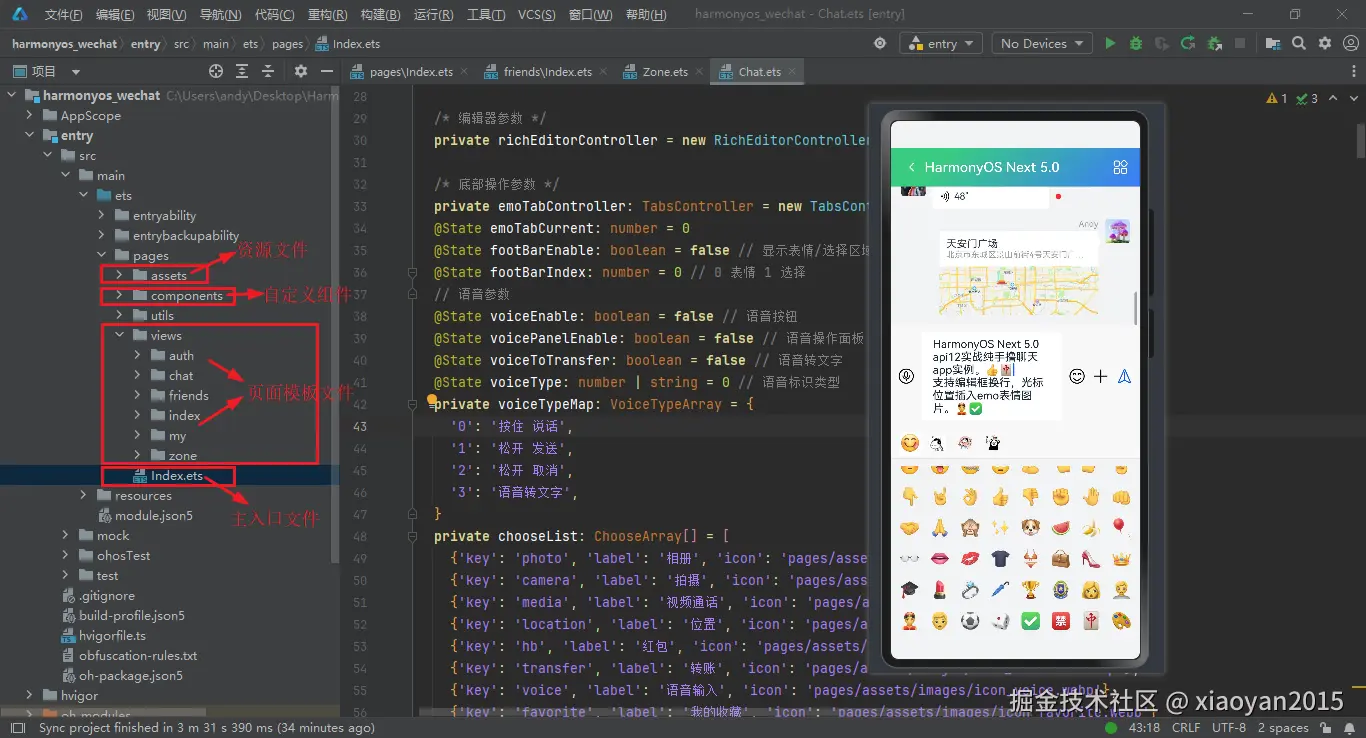
Task: Collapse the harmonyos_wechat project root
Action: 12,96
